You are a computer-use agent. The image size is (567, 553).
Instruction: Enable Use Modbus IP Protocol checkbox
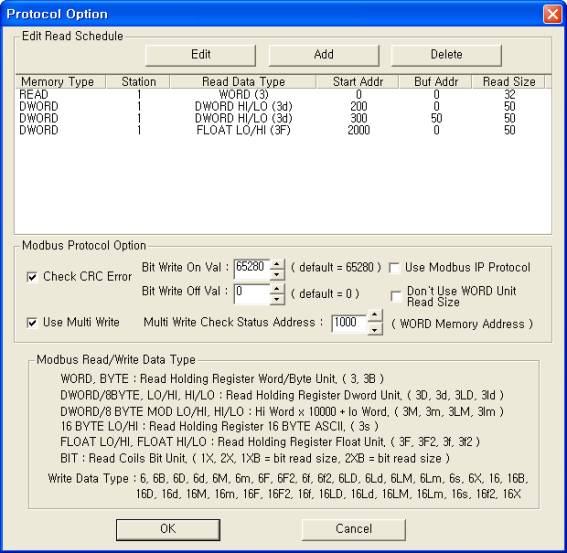pos(394,268)
